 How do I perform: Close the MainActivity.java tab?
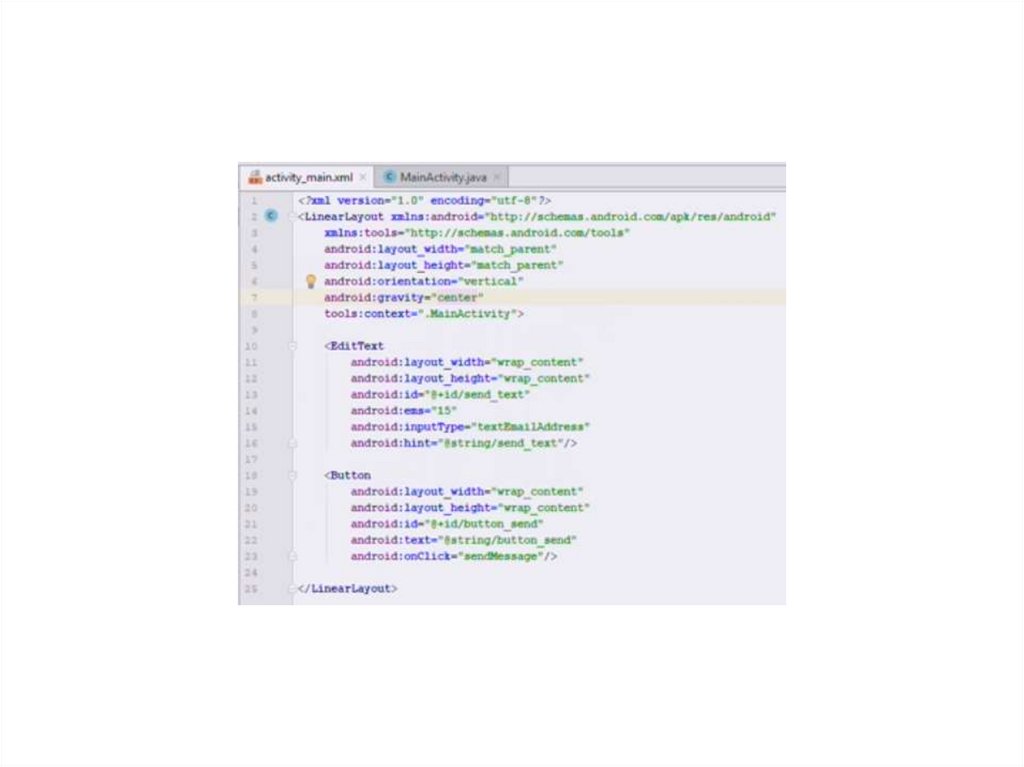pyautogui.click(x=497, y=177)
